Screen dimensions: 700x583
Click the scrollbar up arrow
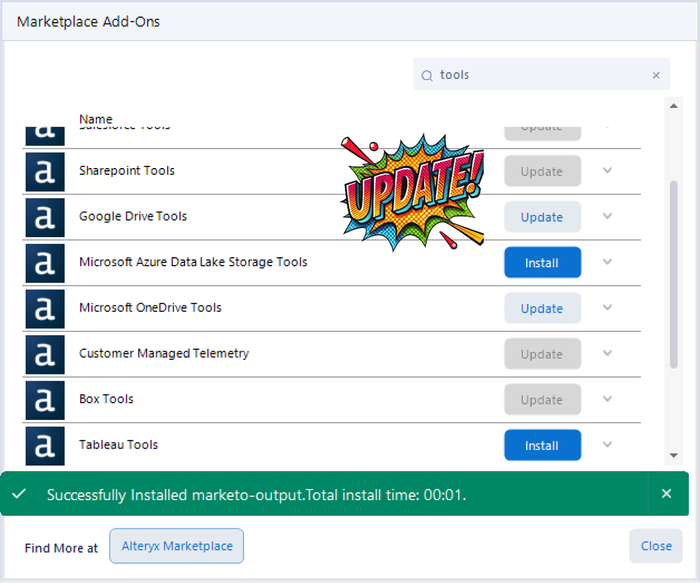(x=674, y=106)
